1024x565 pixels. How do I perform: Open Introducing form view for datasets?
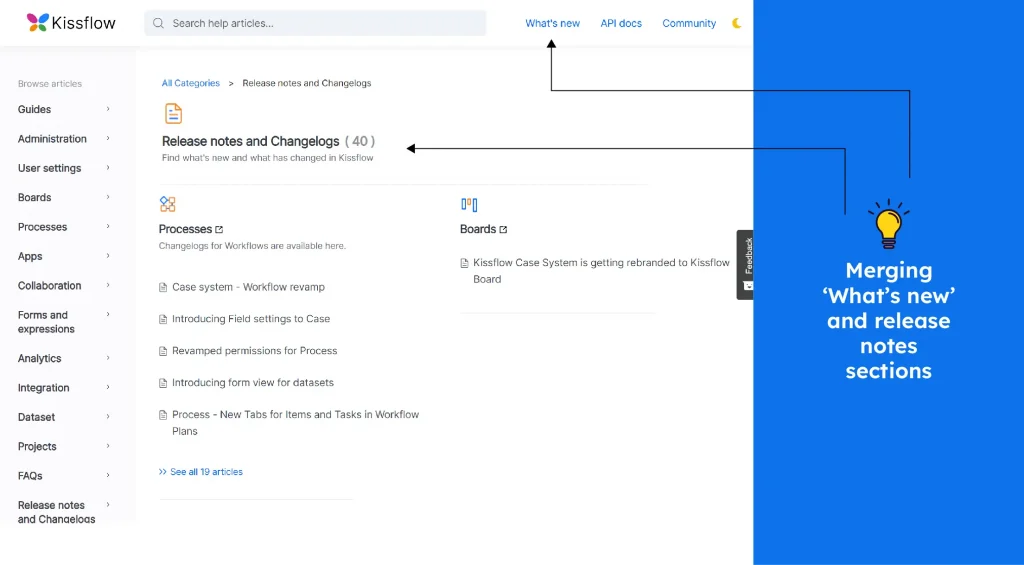click(x=253, y=383)
